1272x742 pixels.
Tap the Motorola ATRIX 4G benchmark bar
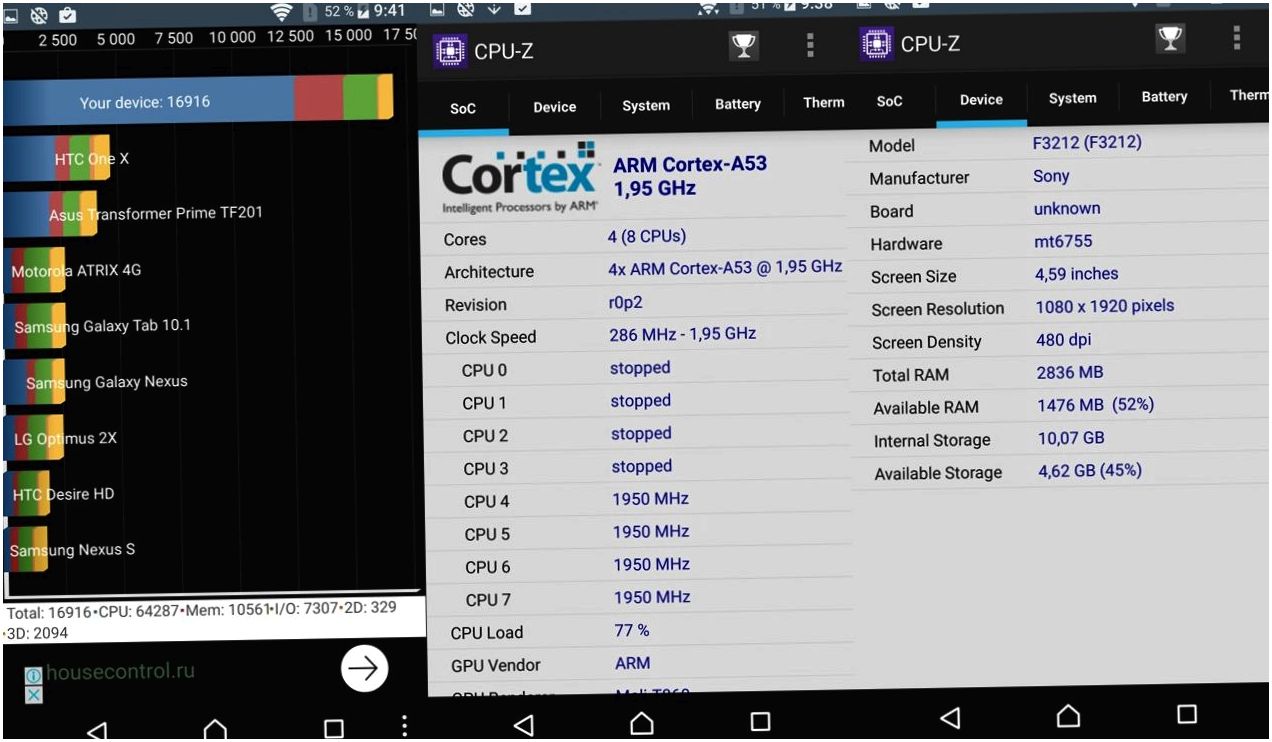[35, 270]
